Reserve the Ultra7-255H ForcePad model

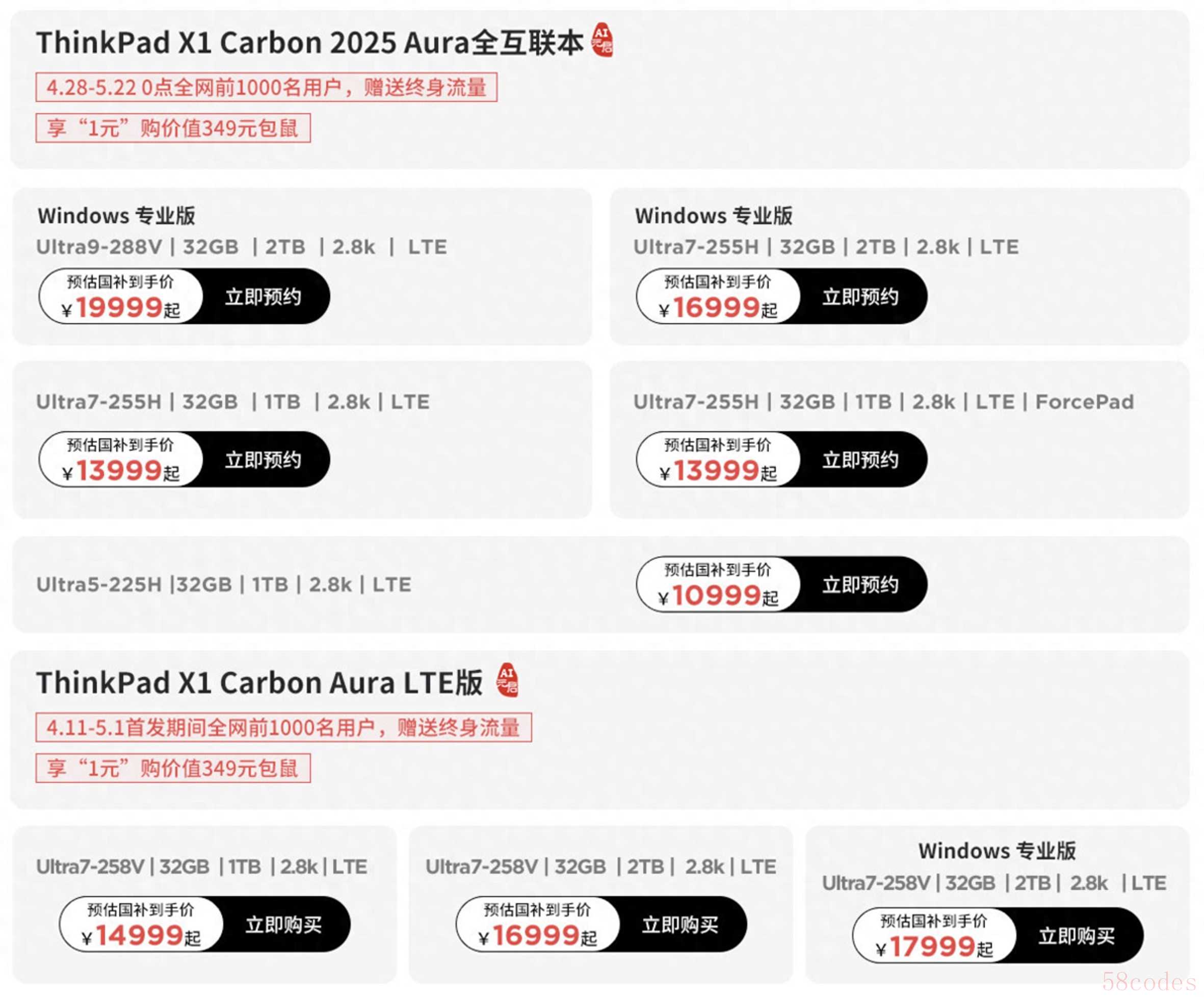pos(860,460)
